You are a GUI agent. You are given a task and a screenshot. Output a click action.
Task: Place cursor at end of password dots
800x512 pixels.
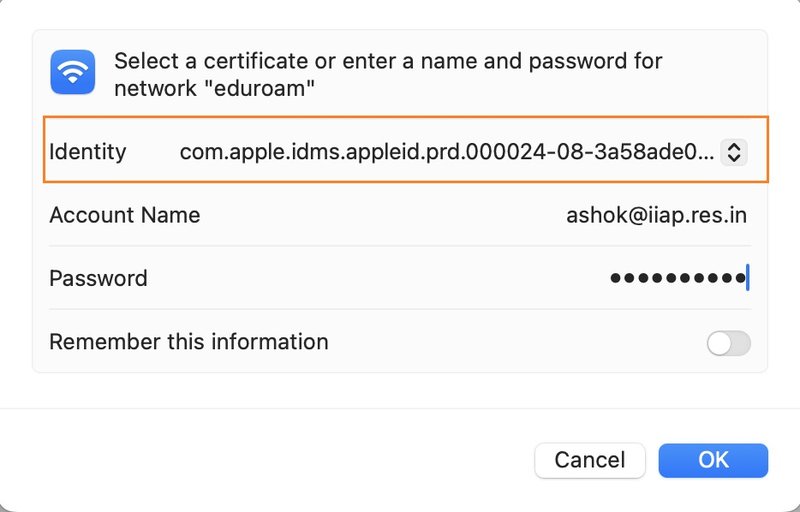[x=747, y=278]
